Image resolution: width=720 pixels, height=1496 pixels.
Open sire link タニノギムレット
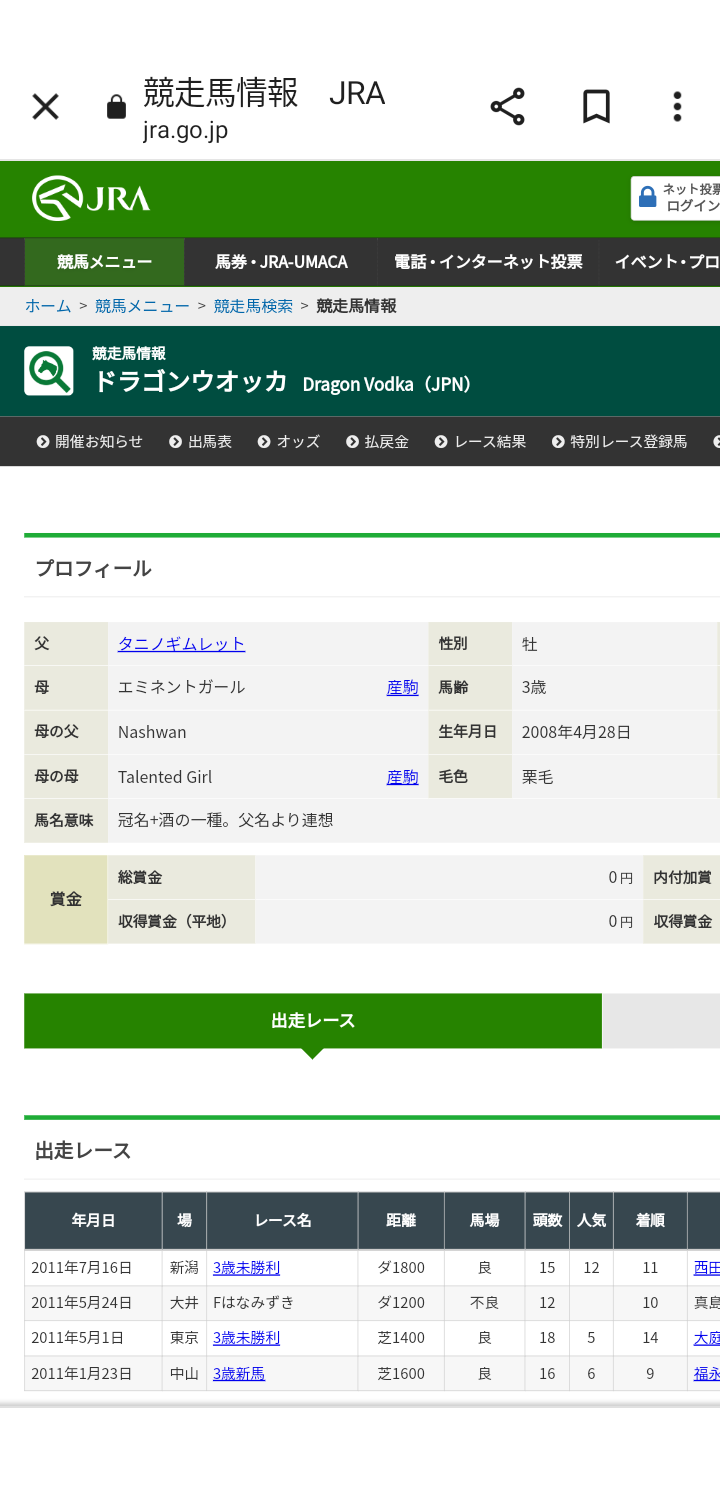(x=181, y=644)
